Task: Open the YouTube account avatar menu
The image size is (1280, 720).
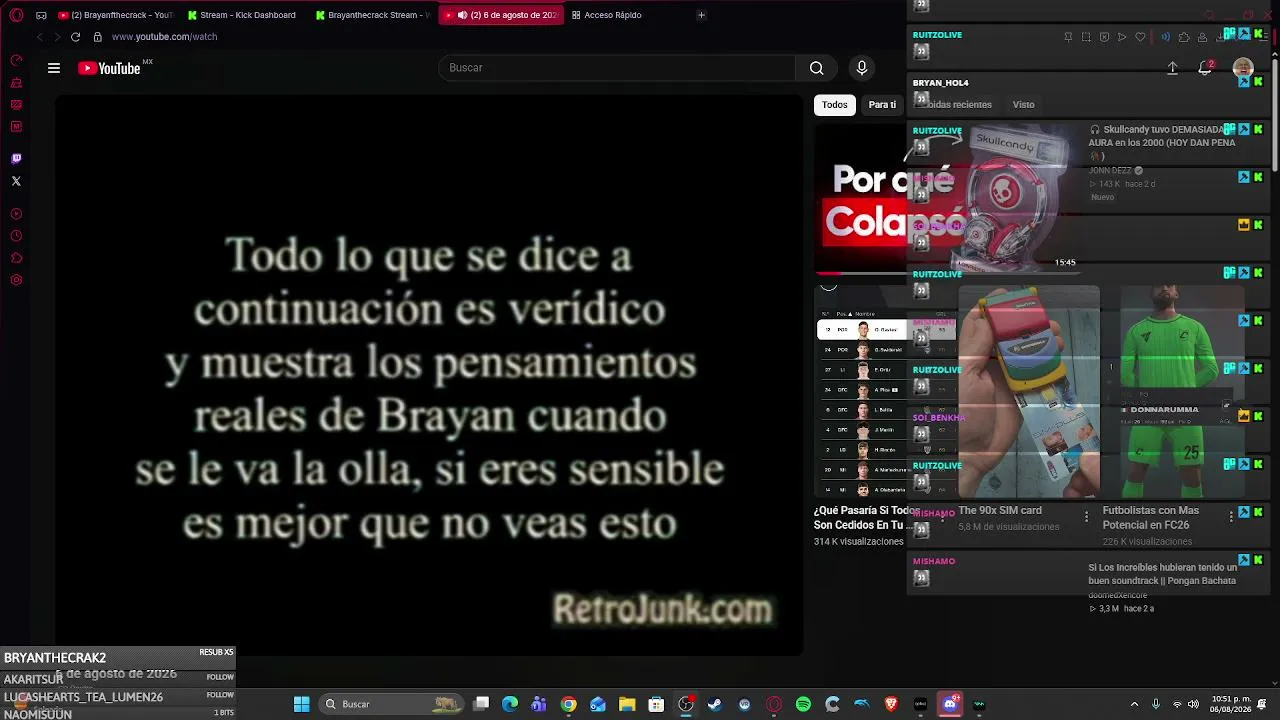Action: point(1243,68)
